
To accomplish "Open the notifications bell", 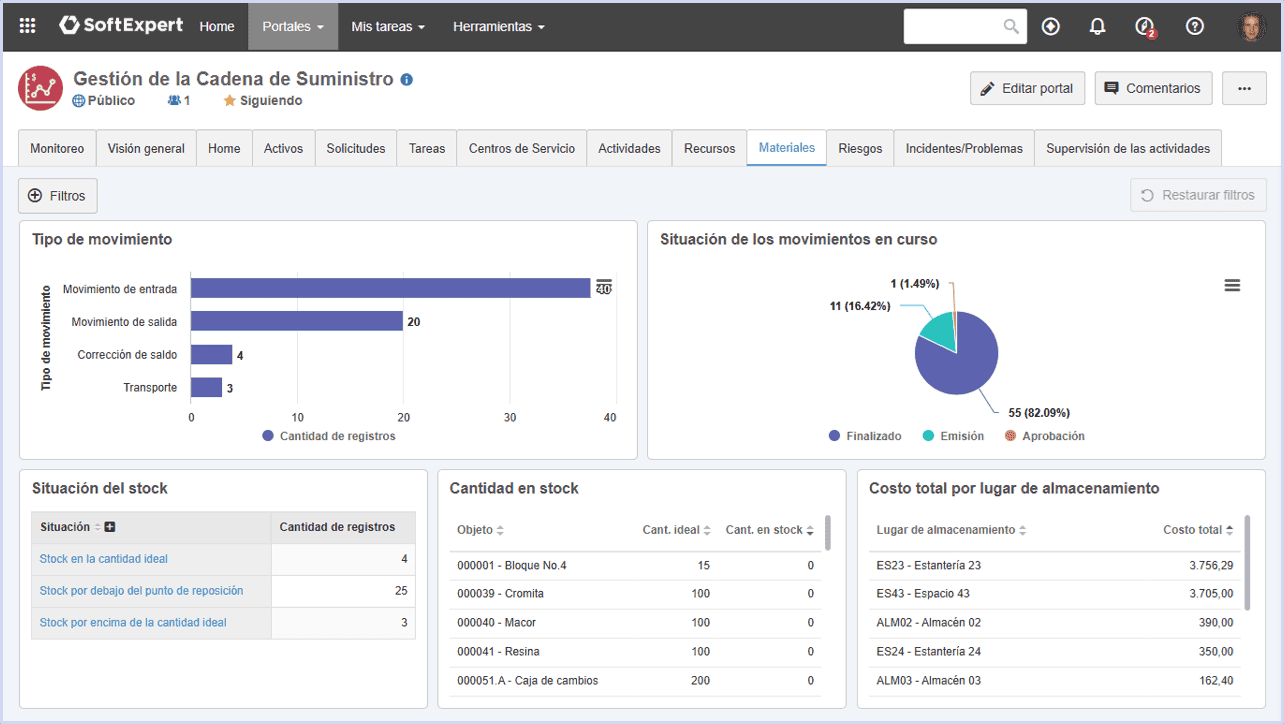I will click(1097, 27).
